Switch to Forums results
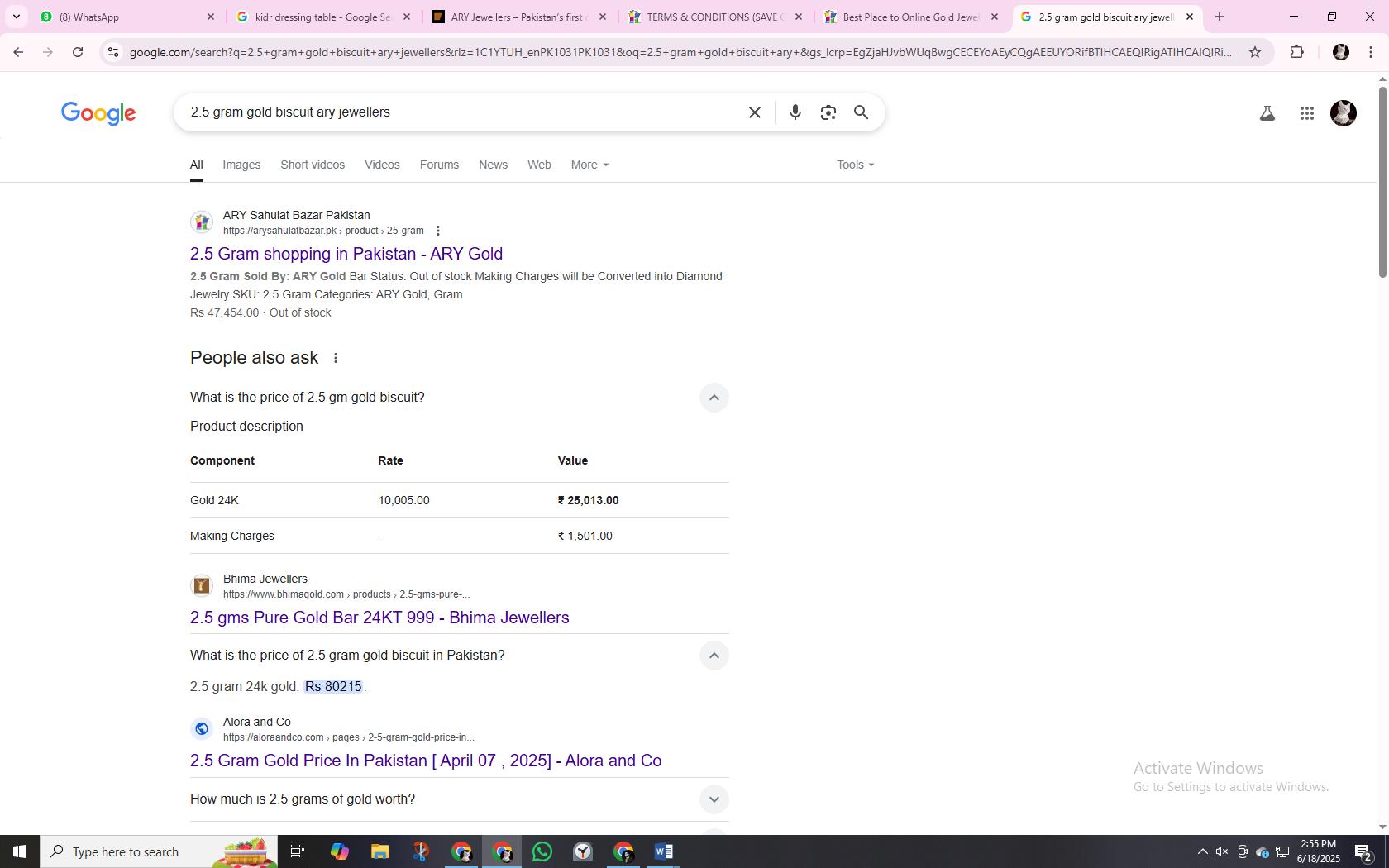 pyautogui.click(x=439, y=165)
